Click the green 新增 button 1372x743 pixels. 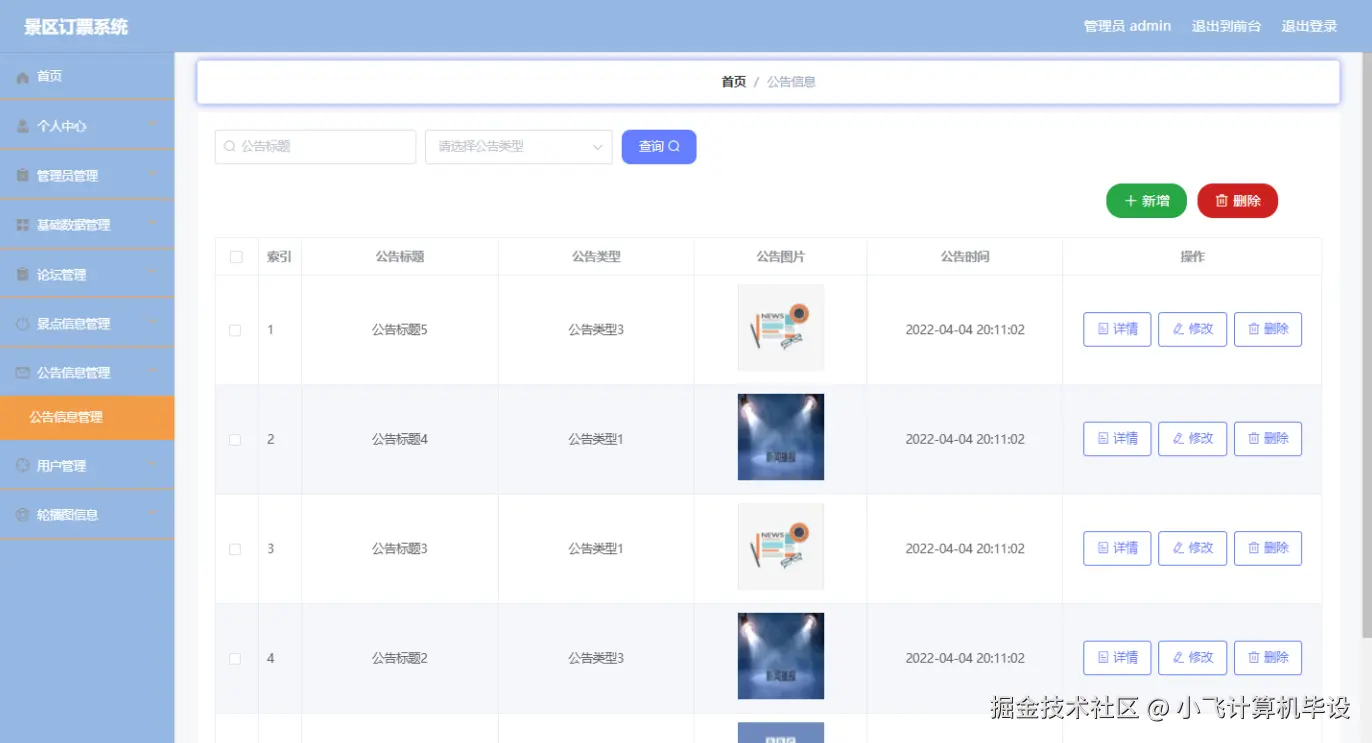coord(1146,201)
